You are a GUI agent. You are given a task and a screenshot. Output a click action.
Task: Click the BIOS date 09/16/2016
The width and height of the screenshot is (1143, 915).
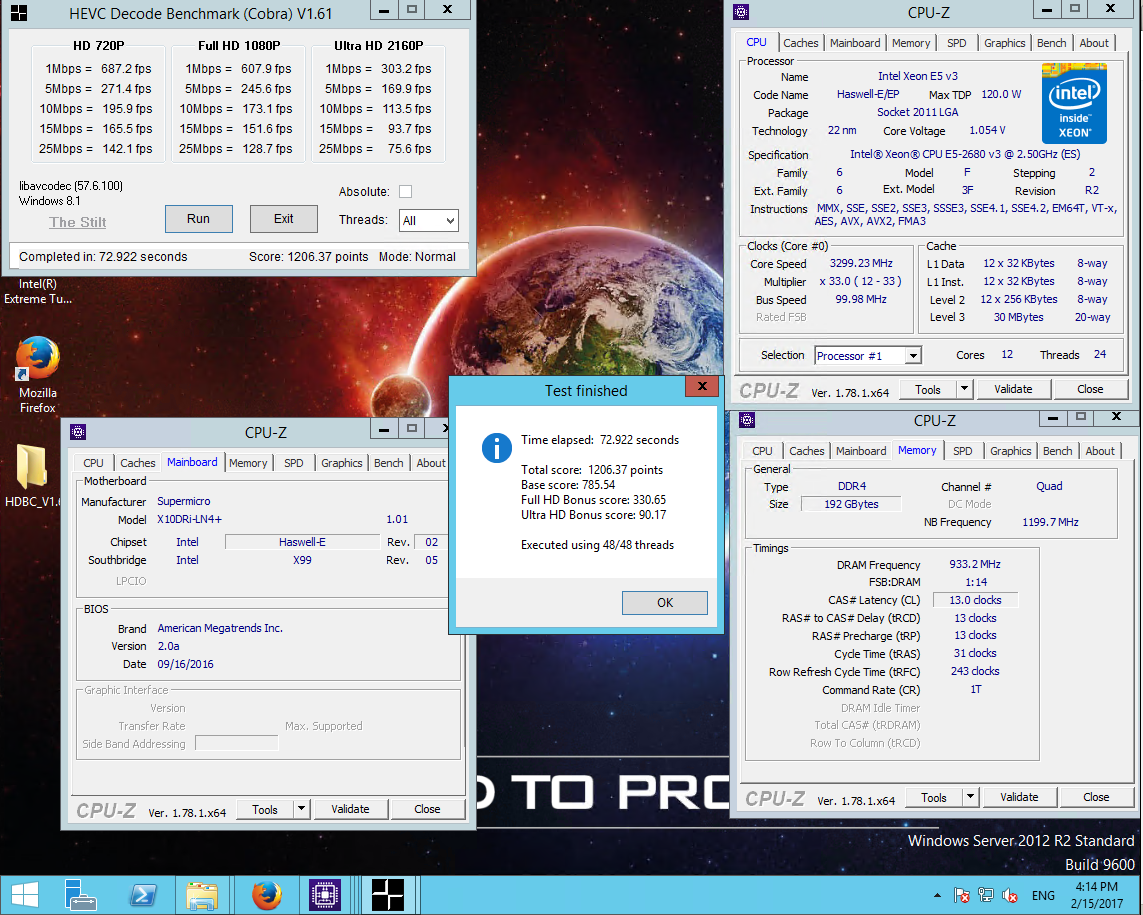coord(185,664)
